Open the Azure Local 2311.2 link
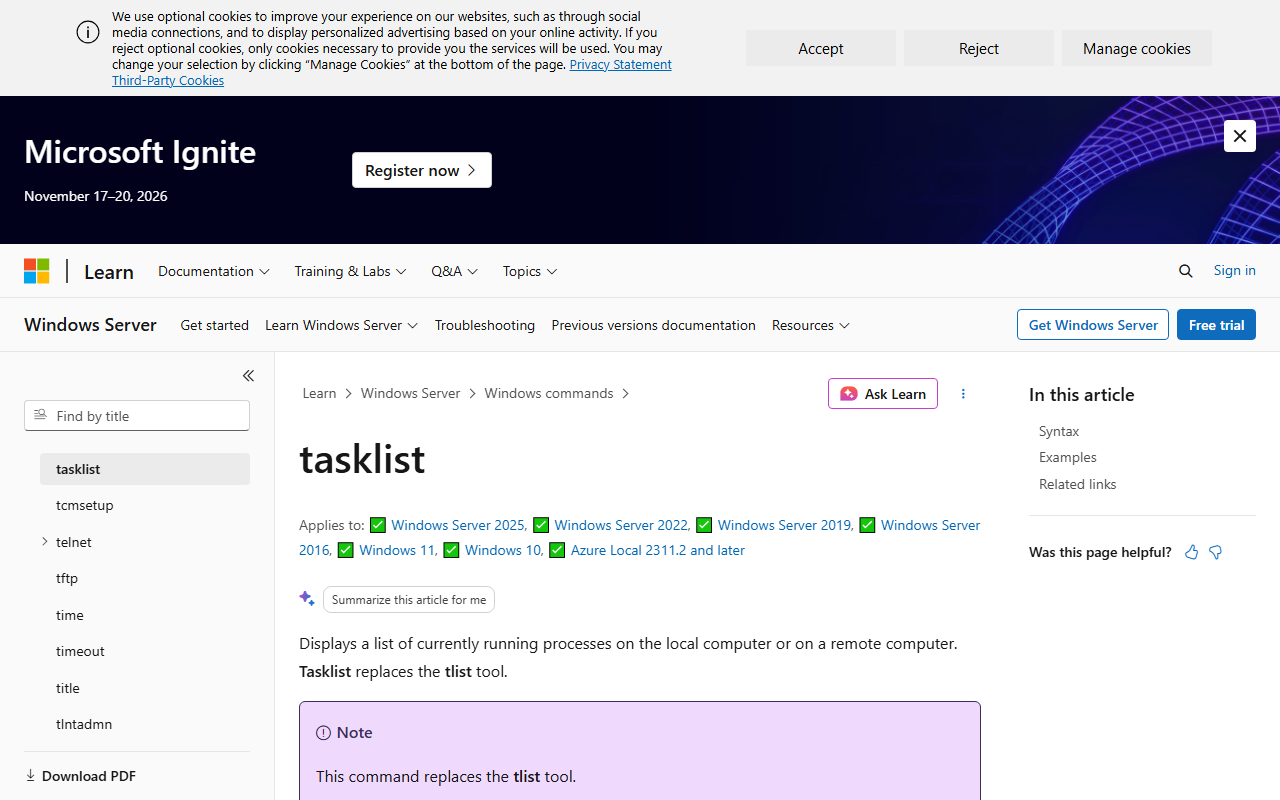This screenshot has height=800, width=1280. [658, 550]
